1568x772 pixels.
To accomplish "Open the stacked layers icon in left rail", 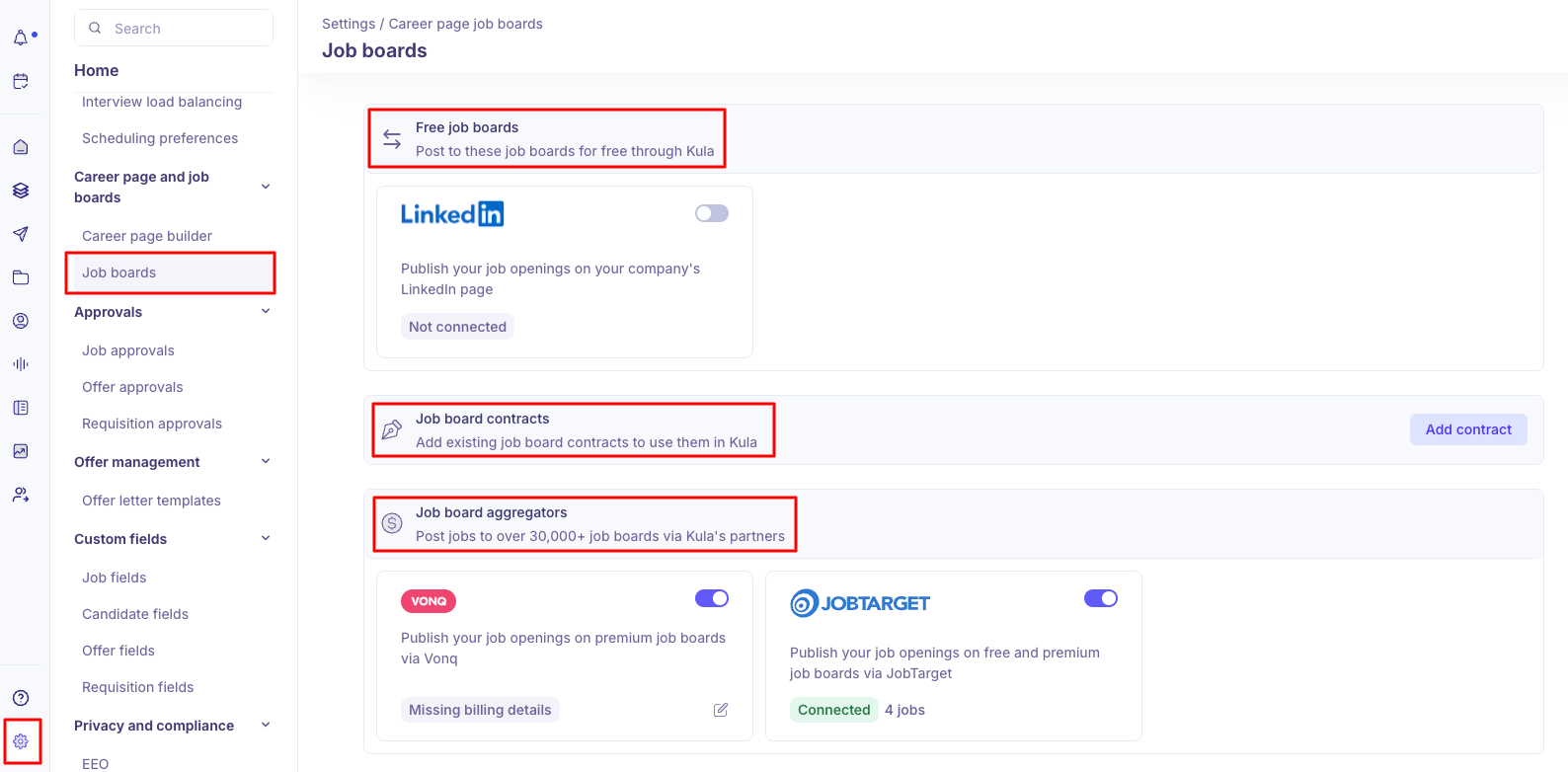I will click(x=21, y=191).
